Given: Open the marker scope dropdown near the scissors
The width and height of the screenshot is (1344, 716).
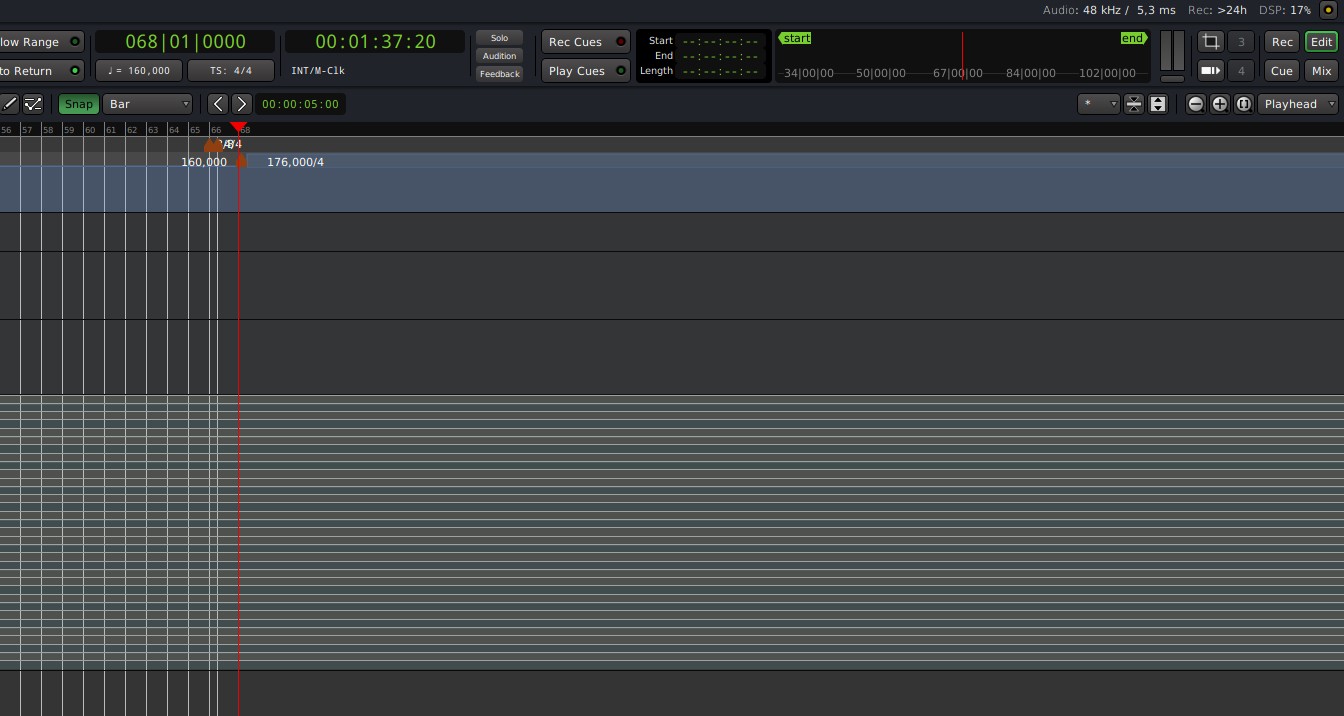Looking at the screenshot, I should point(1098,104).
